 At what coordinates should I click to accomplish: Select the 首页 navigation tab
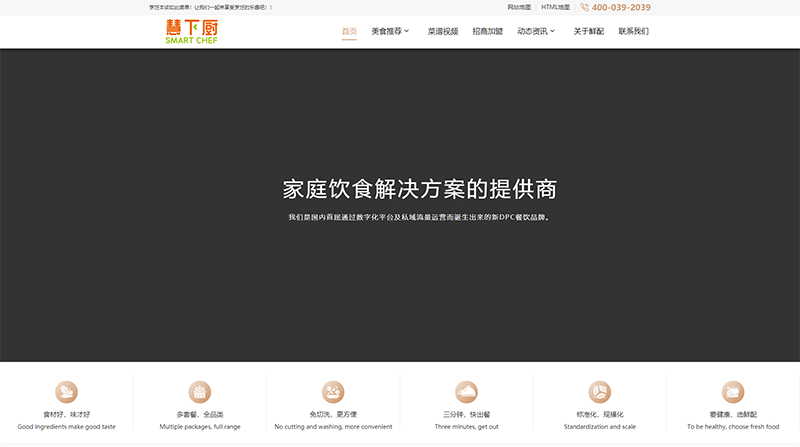[x=349, y=31]
